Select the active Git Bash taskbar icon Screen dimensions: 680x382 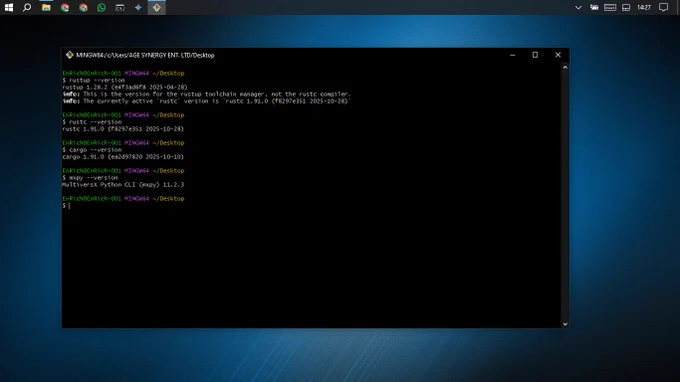click(x=157, y=7)
